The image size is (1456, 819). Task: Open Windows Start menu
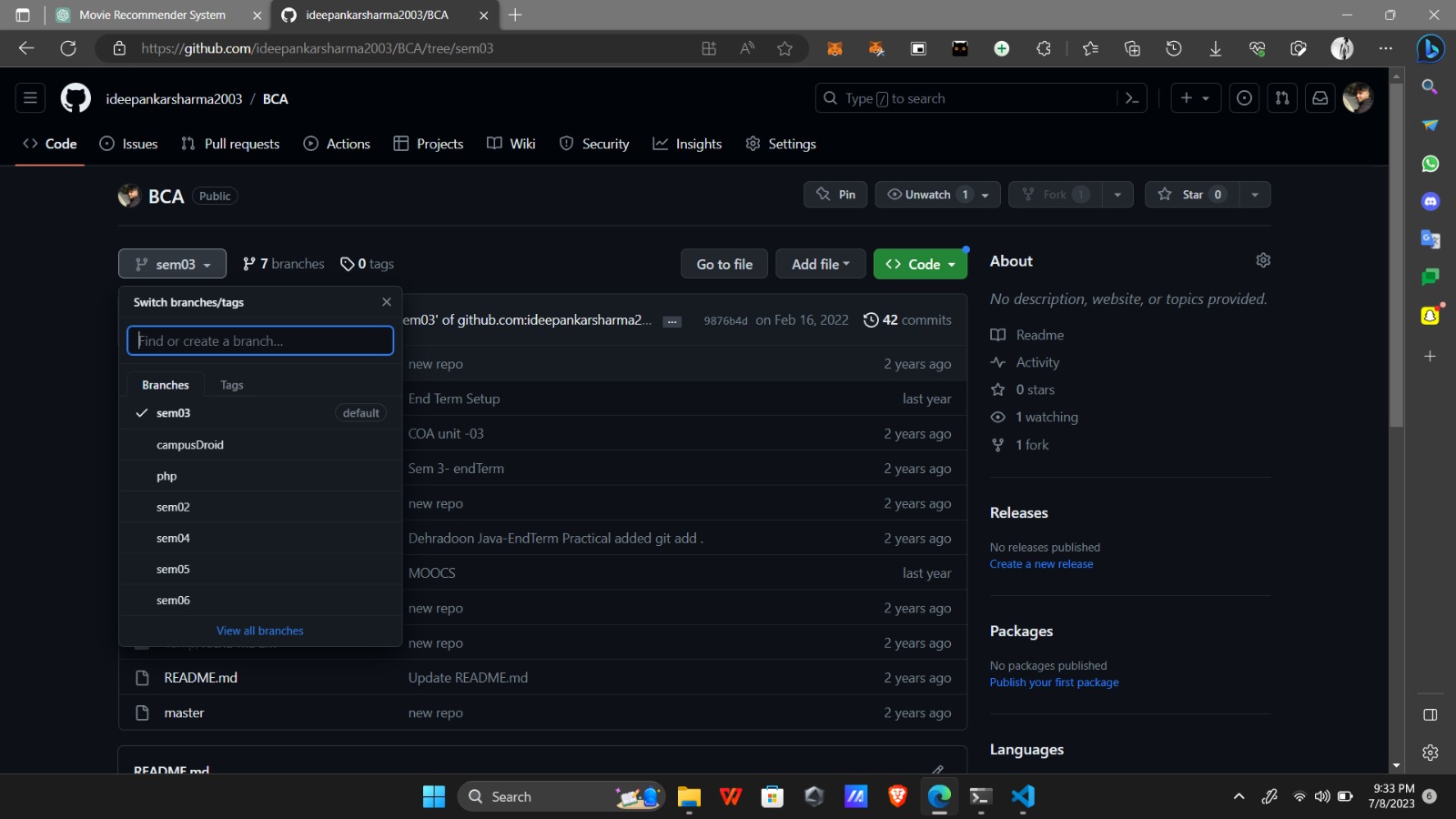(434, 796)
